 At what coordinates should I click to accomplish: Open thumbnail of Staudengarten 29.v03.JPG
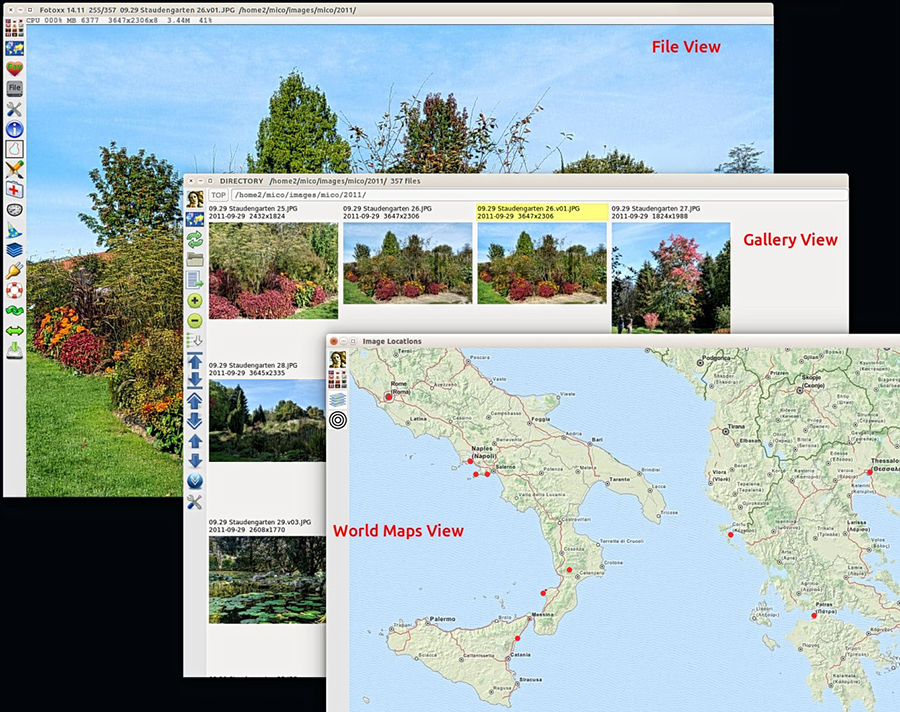tap(267, 580)
